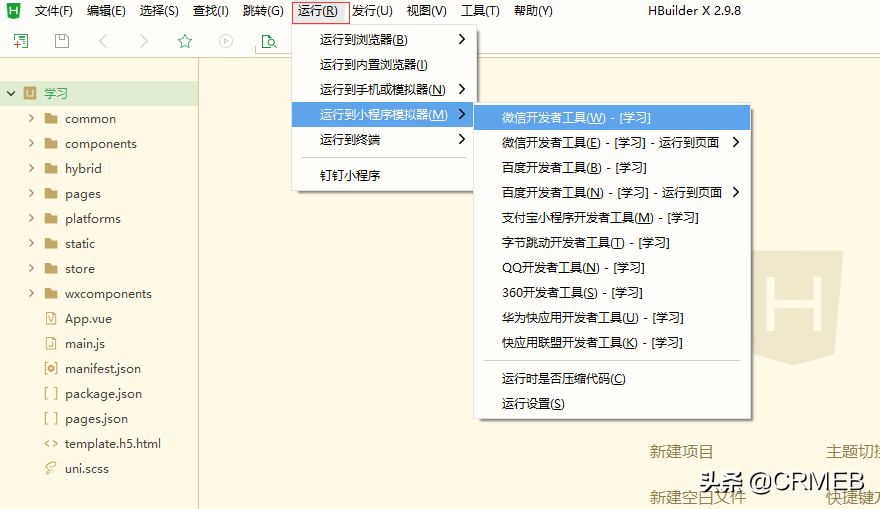
Task: Open the 工具(T) menu
Action: tap(480, 11)
